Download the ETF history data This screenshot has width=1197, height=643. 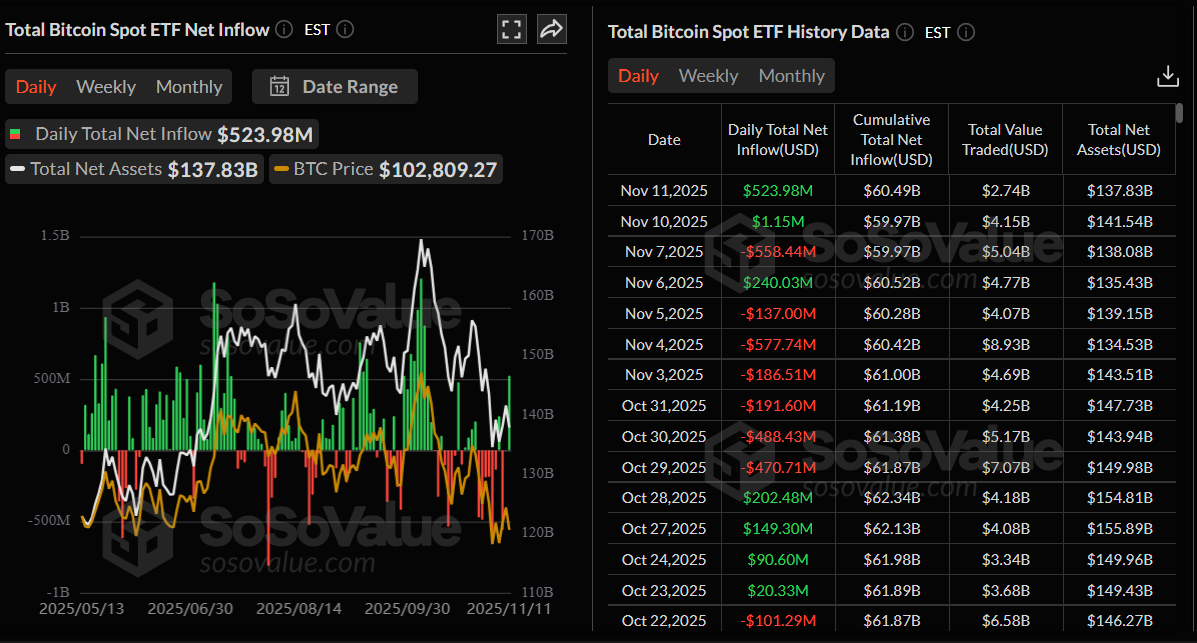[x=1167, y=76]
